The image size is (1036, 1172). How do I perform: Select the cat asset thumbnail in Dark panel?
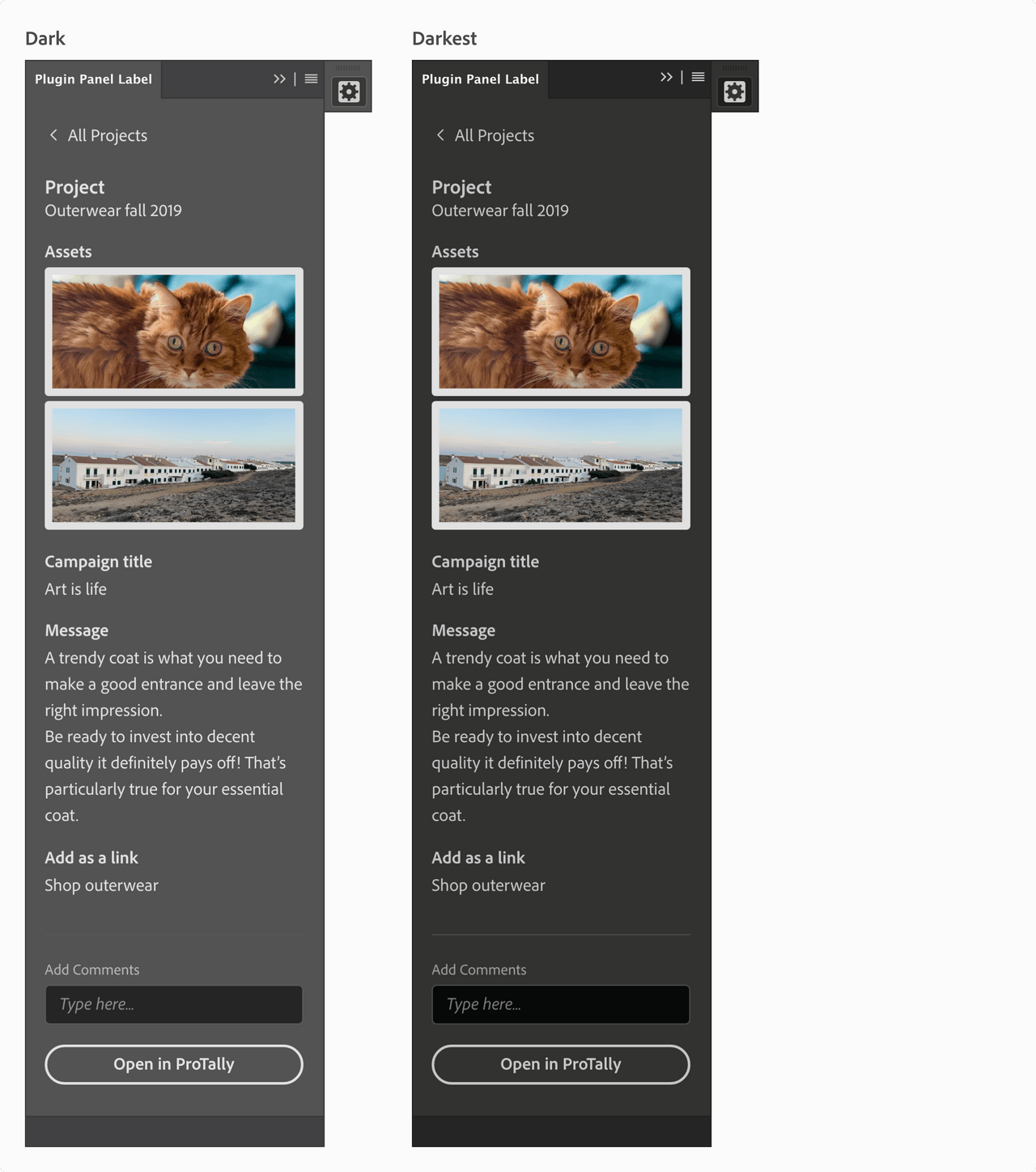click(x=173, y=330)
